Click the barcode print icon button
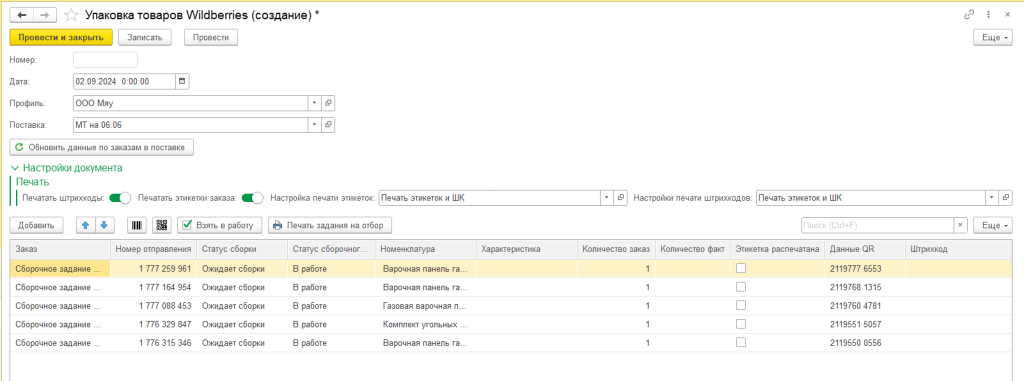This screenshot has height=381, width=1024. pyautogui.click(x=137, y=225)
